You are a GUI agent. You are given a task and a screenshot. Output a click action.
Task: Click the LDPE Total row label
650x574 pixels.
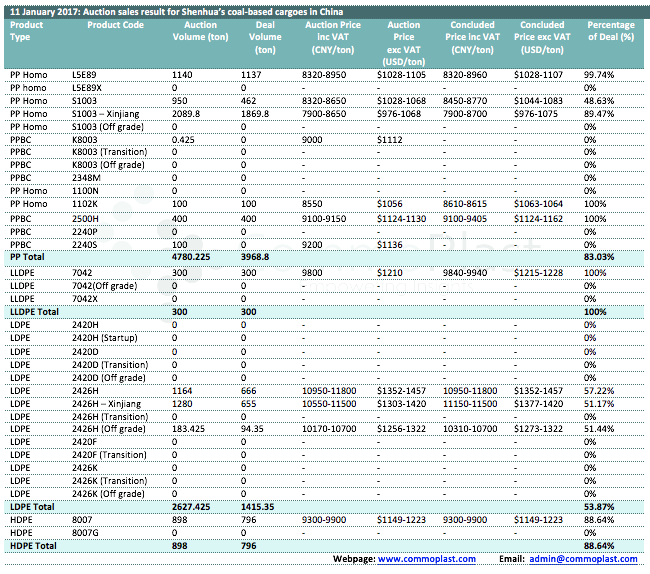(x=32, y=507)
